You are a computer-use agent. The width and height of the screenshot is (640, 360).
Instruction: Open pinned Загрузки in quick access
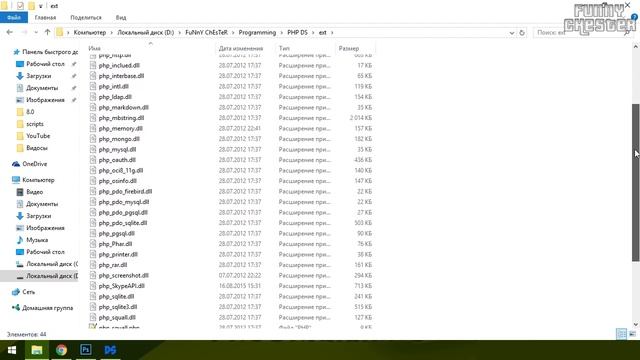pyautogui.click(x=39, y=76)
